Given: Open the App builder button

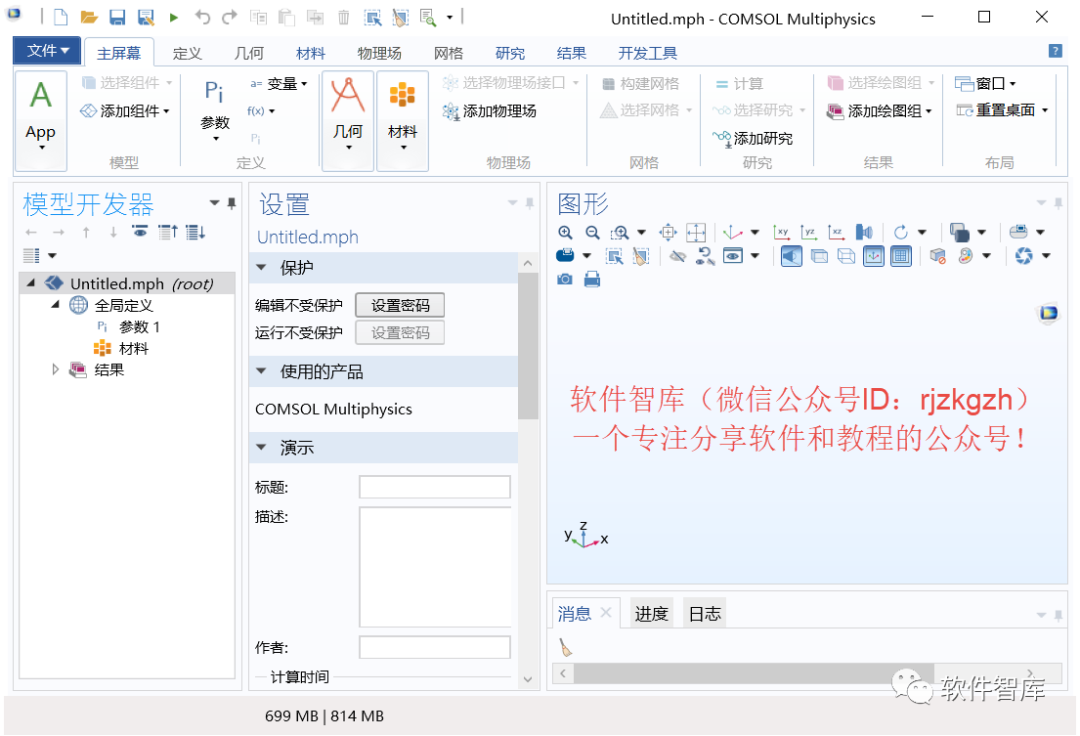Looking at the screenshot, I should (41, 120).
